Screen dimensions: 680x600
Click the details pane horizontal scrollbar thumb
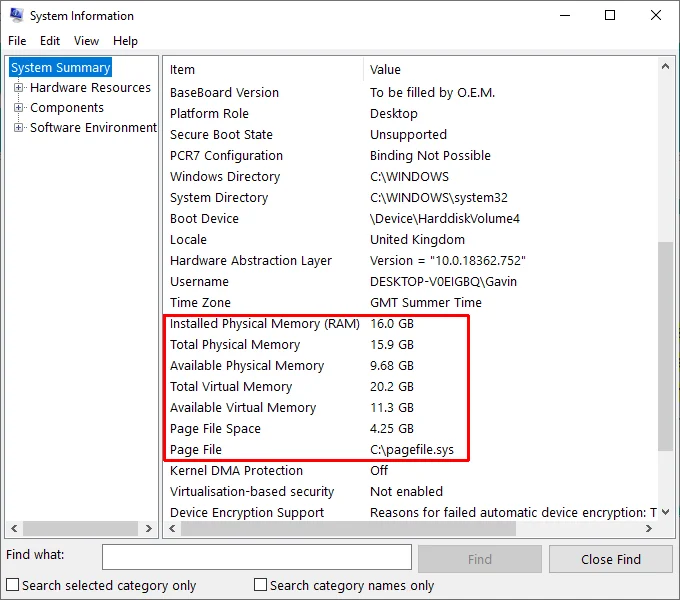tap(348, 528)
